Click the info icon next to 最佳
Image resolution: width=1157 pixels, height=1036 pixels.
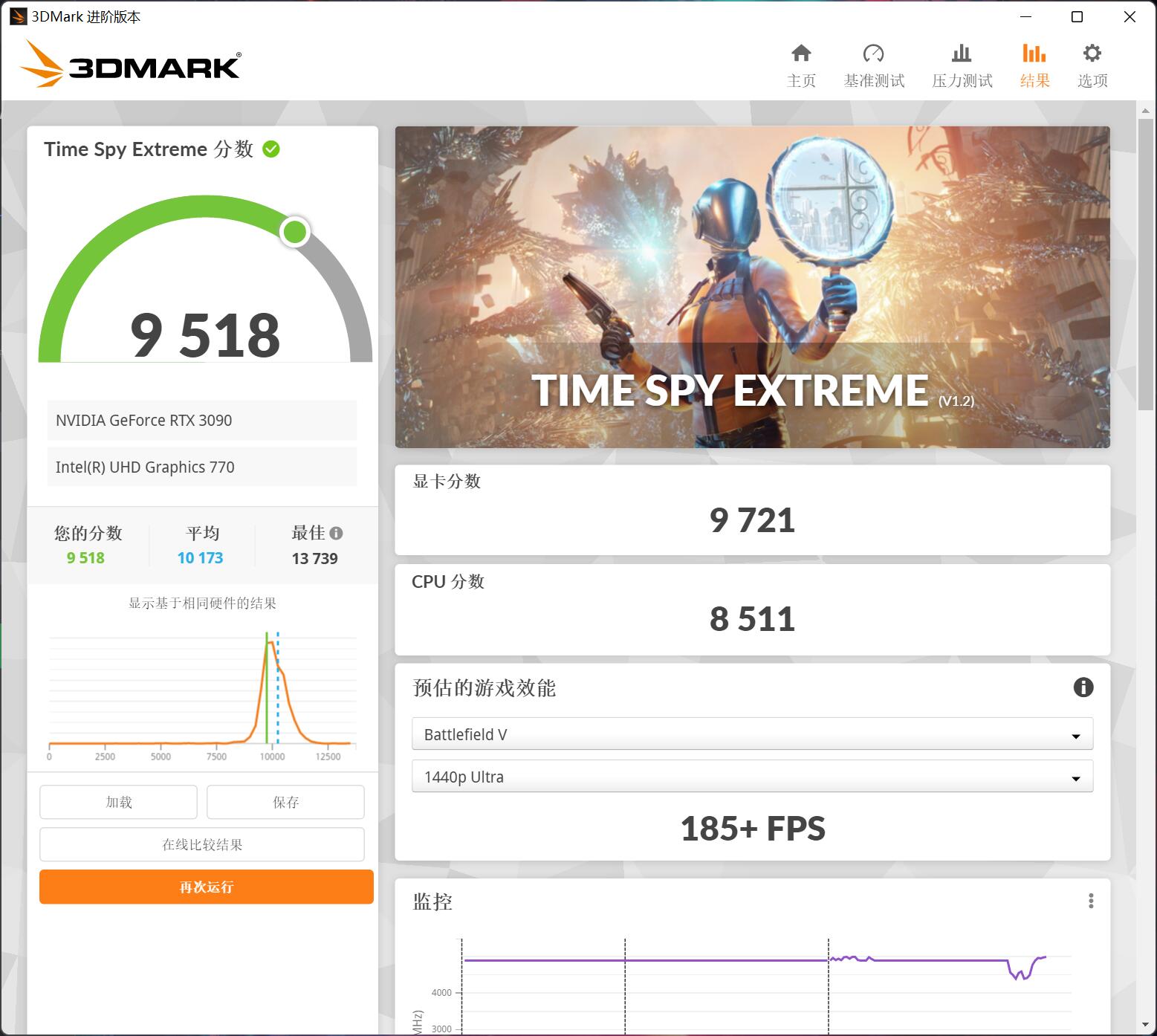pos(336,533)
